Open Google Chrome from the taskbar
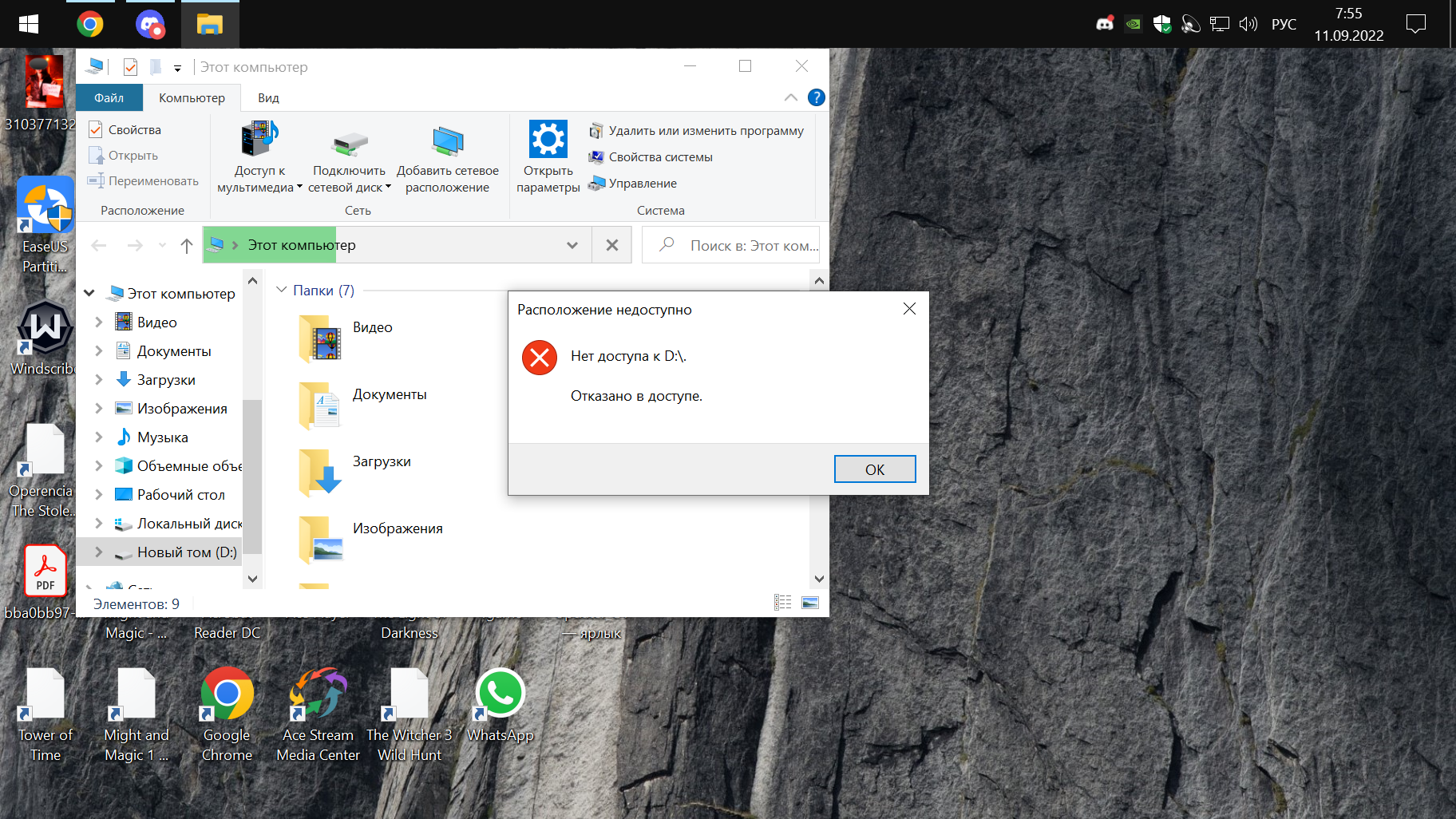This screenshot has height=819, width=1456. [90, 24]
